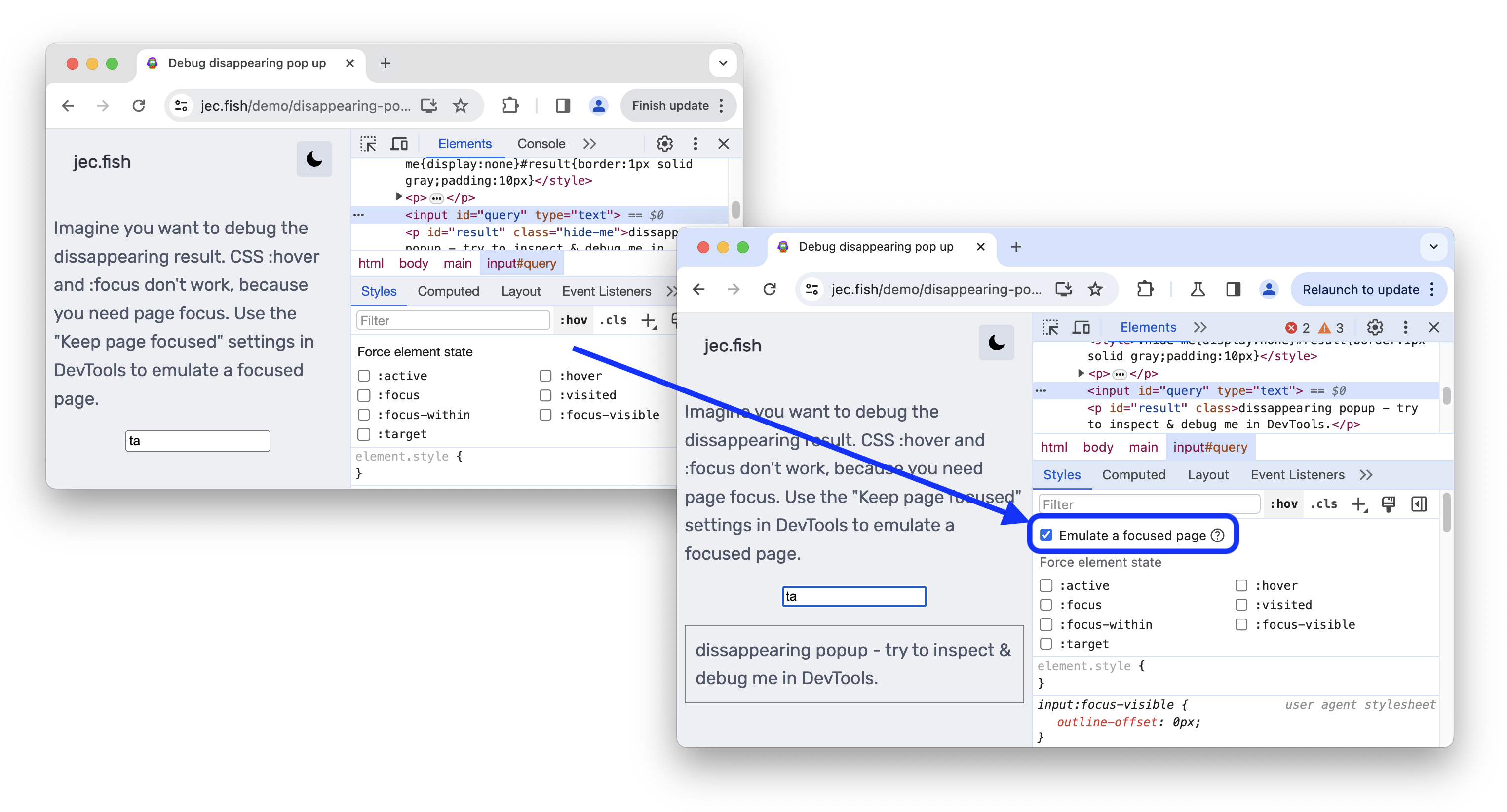The image size is (1507, 812).
Task: Expand the breadcrumb input#query selector
Action: pos(1210,447)
